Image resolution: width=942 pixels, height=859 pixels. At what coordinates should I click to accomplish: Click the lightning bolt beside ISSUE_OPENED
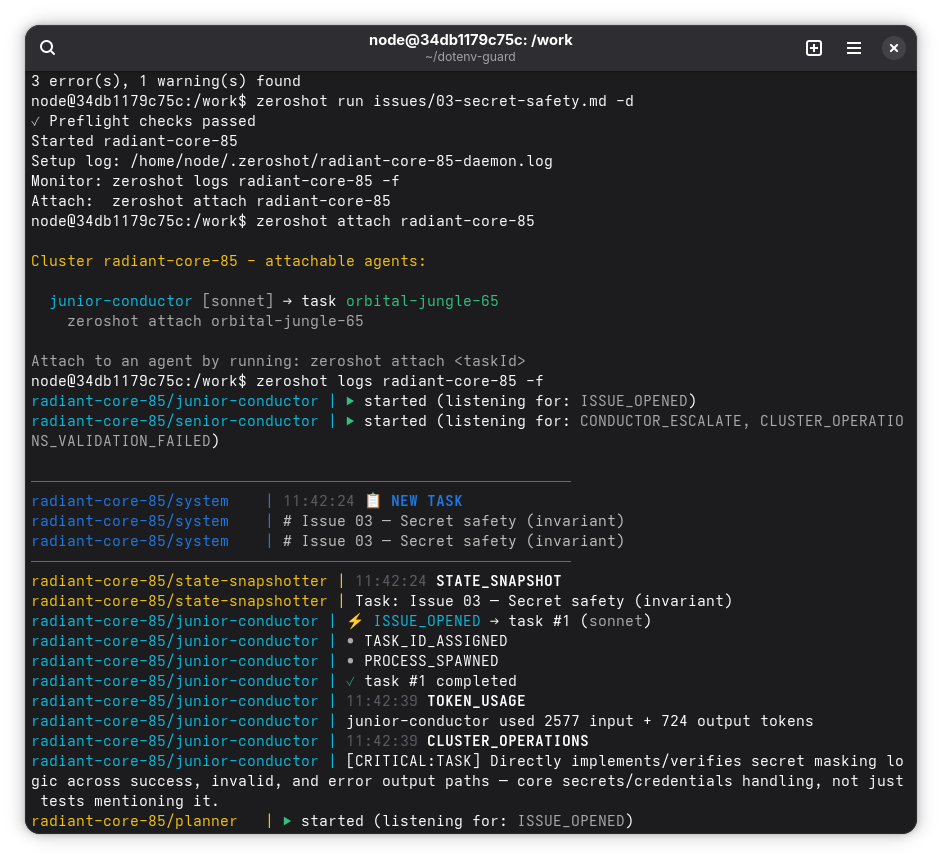[x=355, y=621]
